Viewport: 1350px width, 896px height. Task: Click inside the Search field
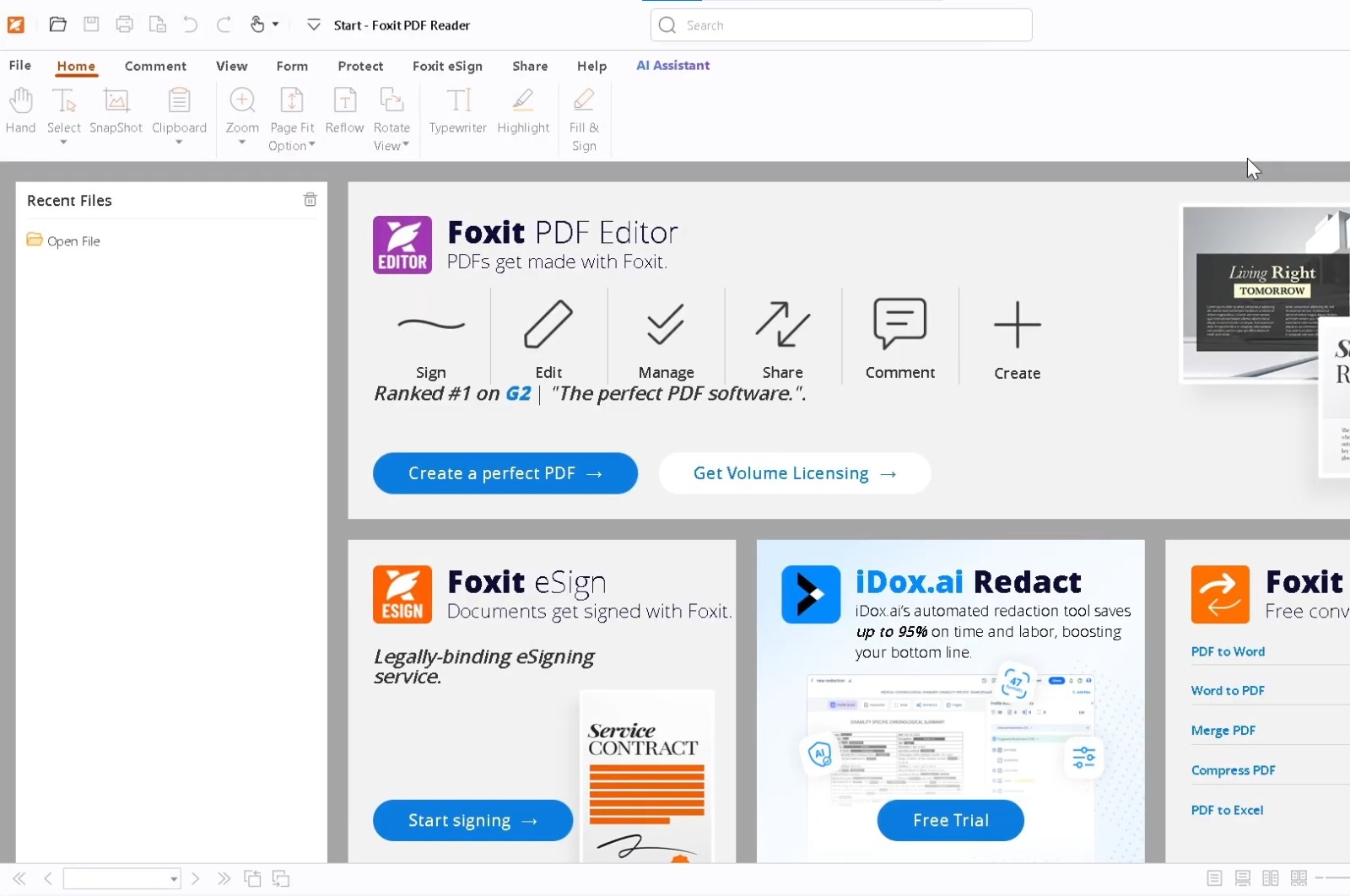pos(841,25)
